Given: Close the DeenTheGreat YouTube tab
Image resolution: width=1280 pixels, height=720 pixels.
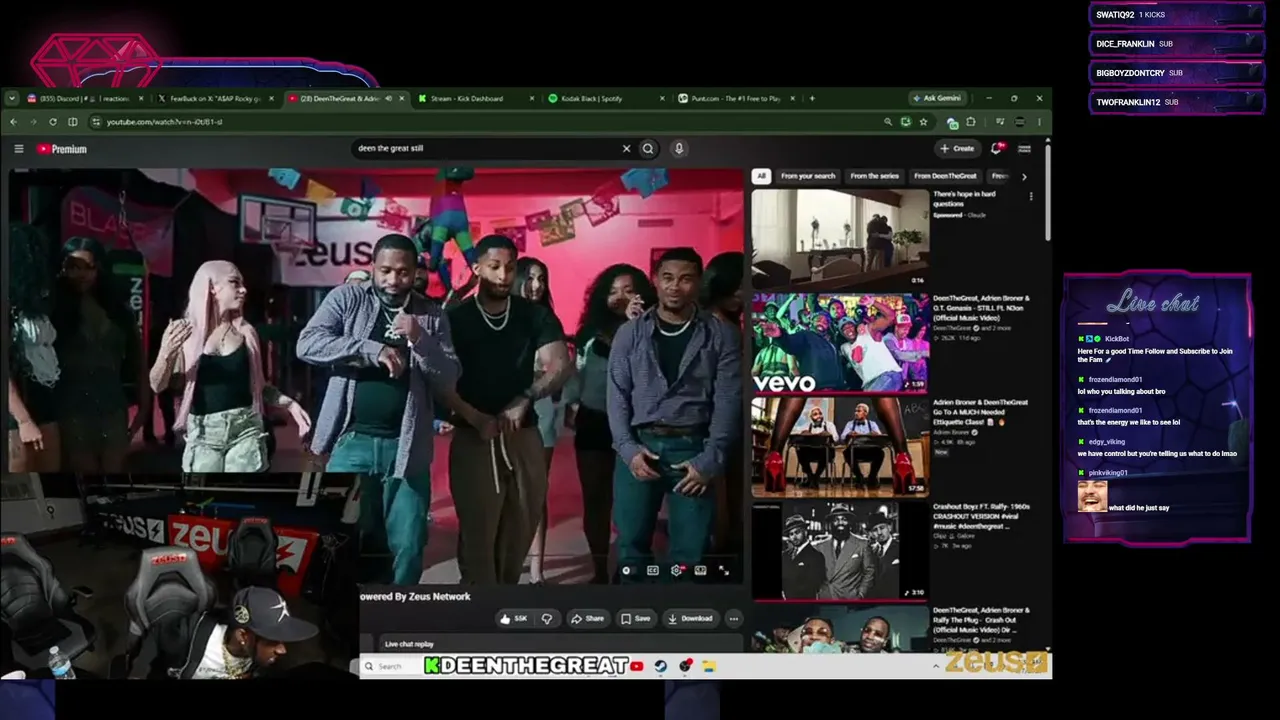Looking at the screenshot, I should 402,98.
